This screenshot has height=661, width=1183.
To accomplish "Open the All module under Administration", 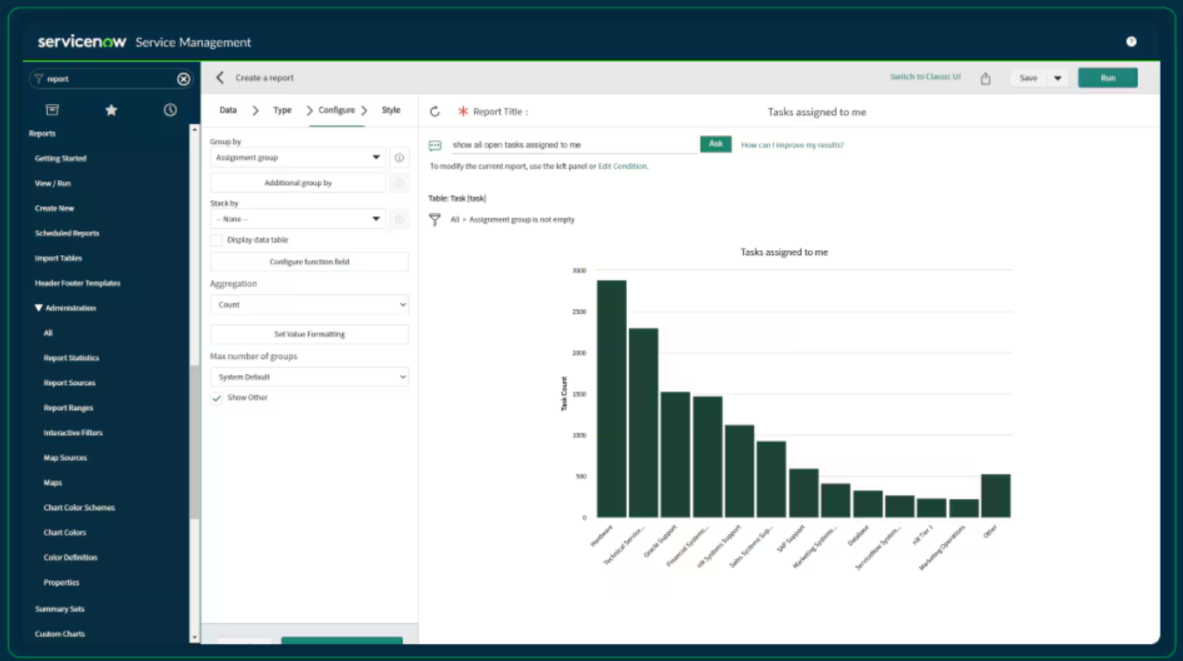I will coord(48,333).
